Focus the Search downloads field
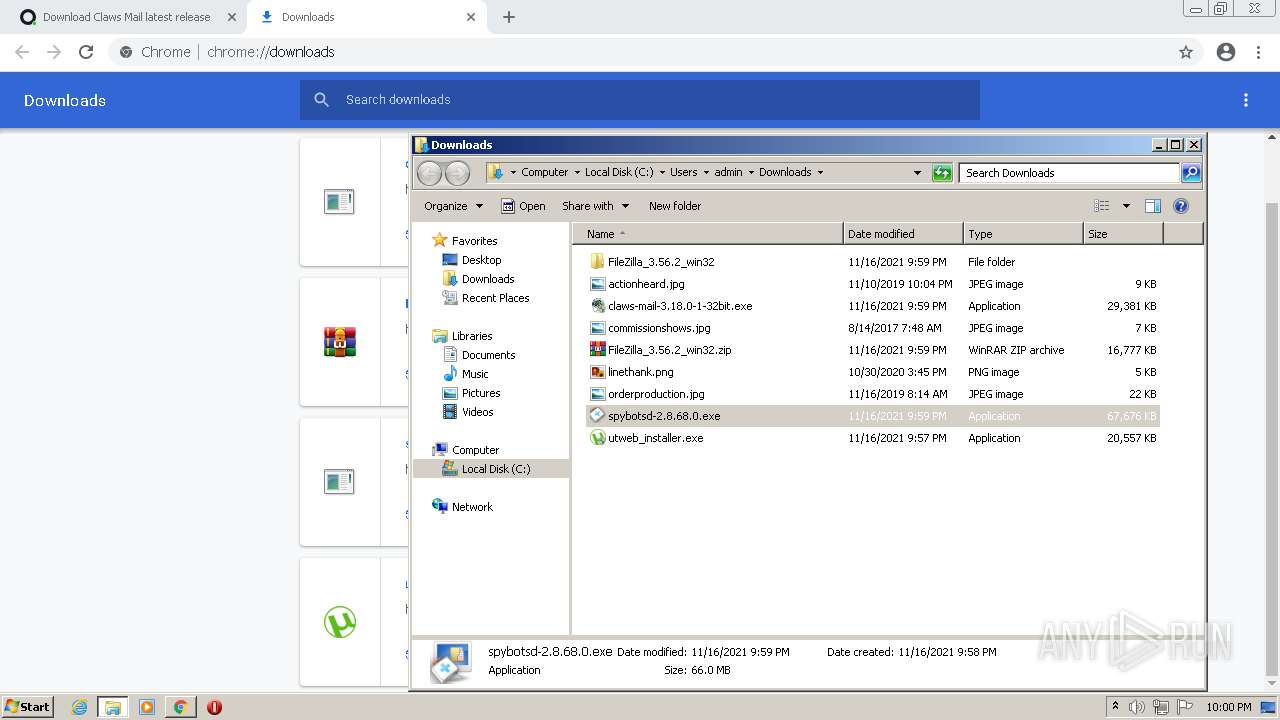Screen dimensions: 1280x720 tap(640, 100)
